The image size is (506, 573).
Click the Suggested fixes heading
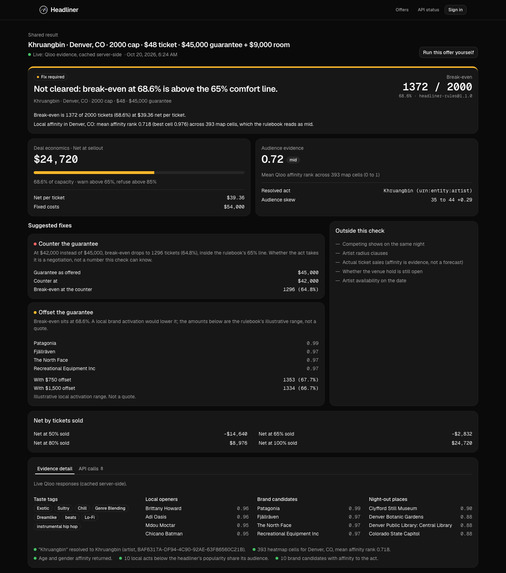50,225
